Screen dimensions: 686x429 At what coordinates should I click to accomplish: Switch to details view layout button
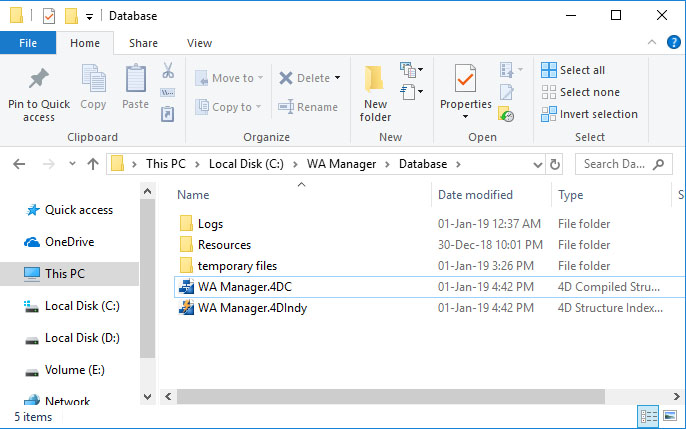648,416
